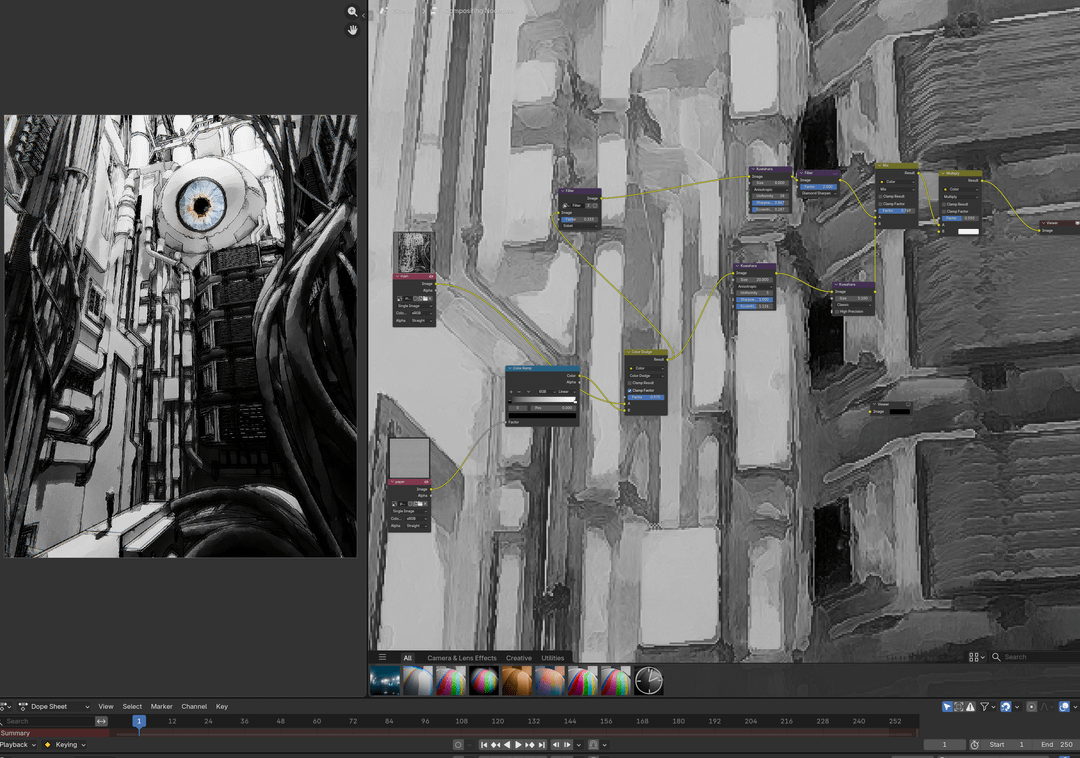Open the Marker menu in Dope Sheet
This screenshot has width=1080, height=758.
pyautogui.click(x=161, y=707)
